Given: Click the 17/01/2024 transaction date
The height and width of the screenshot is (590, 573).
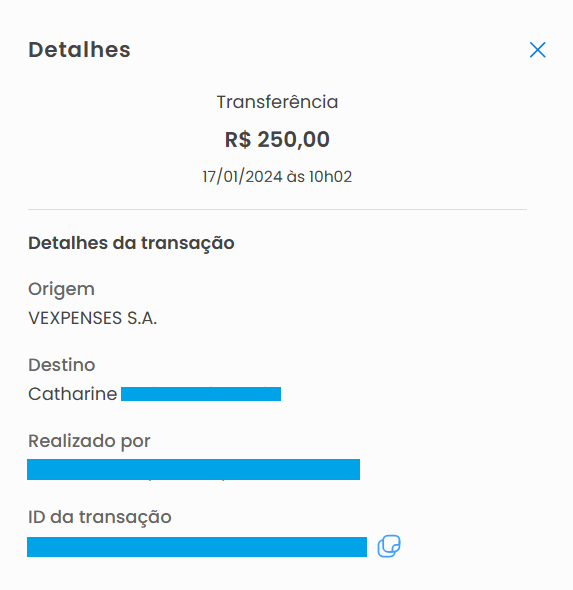Looking at the screenshot, I should tap(242, 176).
